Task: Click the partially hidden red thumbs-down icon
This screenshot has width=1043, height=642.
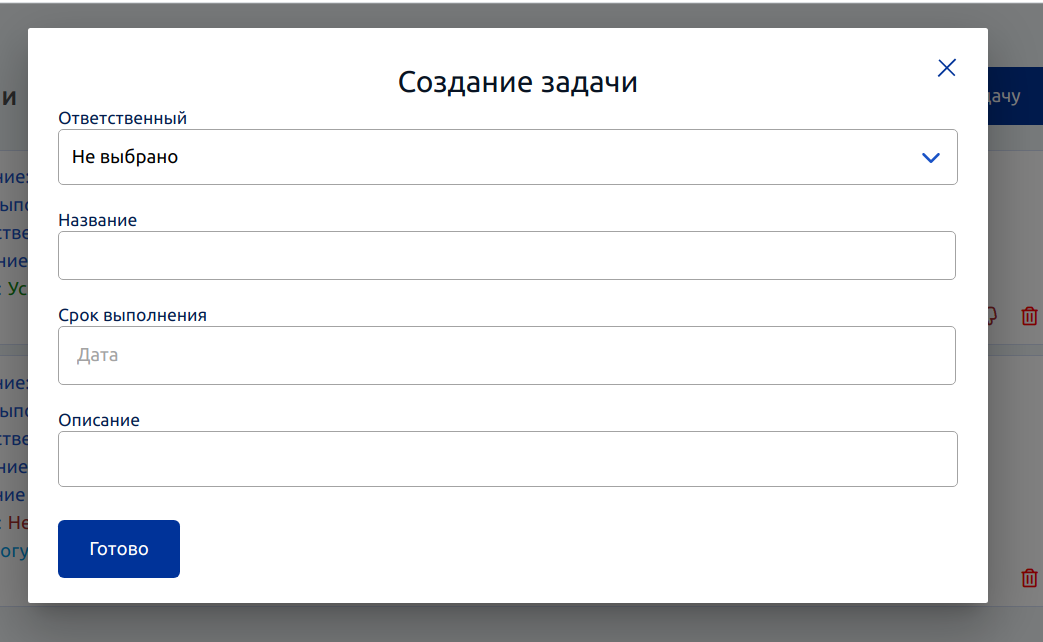Action: point(992,316)
